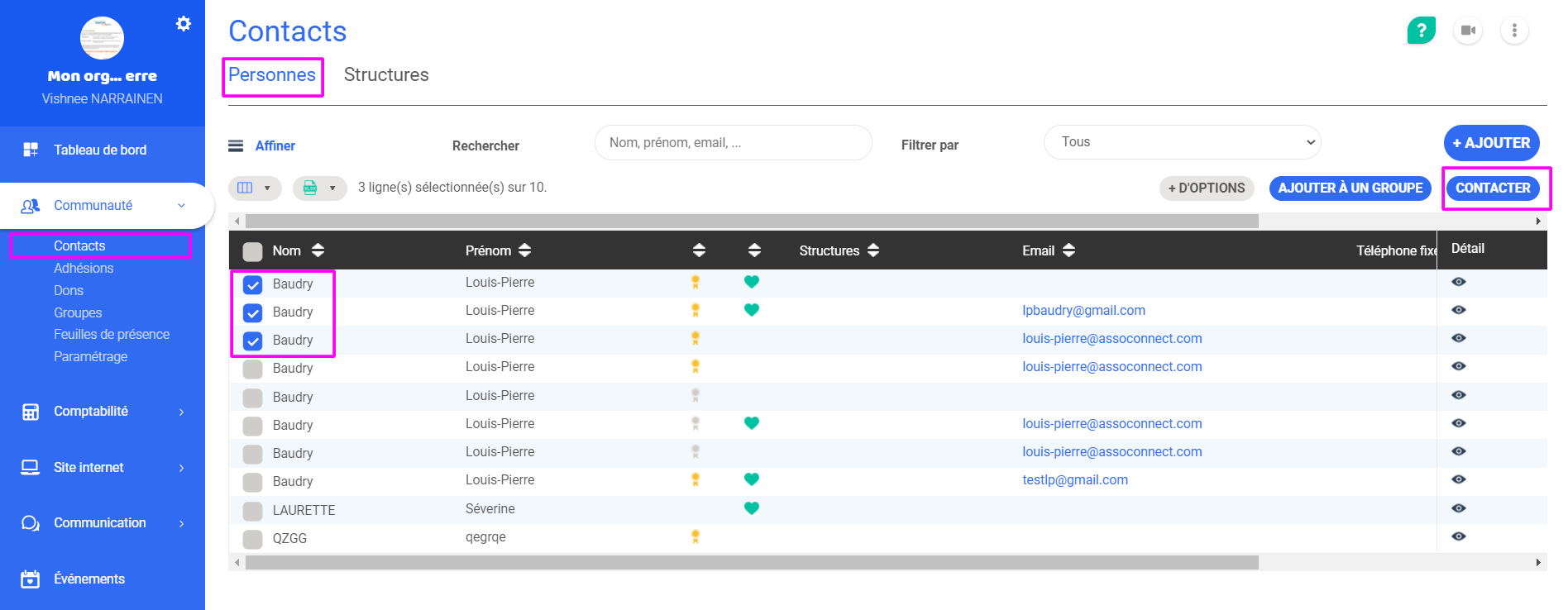Viewport: 1568px width, 610px height.
Task: Click the qegrqe first name cell
Action: [485, 537]
